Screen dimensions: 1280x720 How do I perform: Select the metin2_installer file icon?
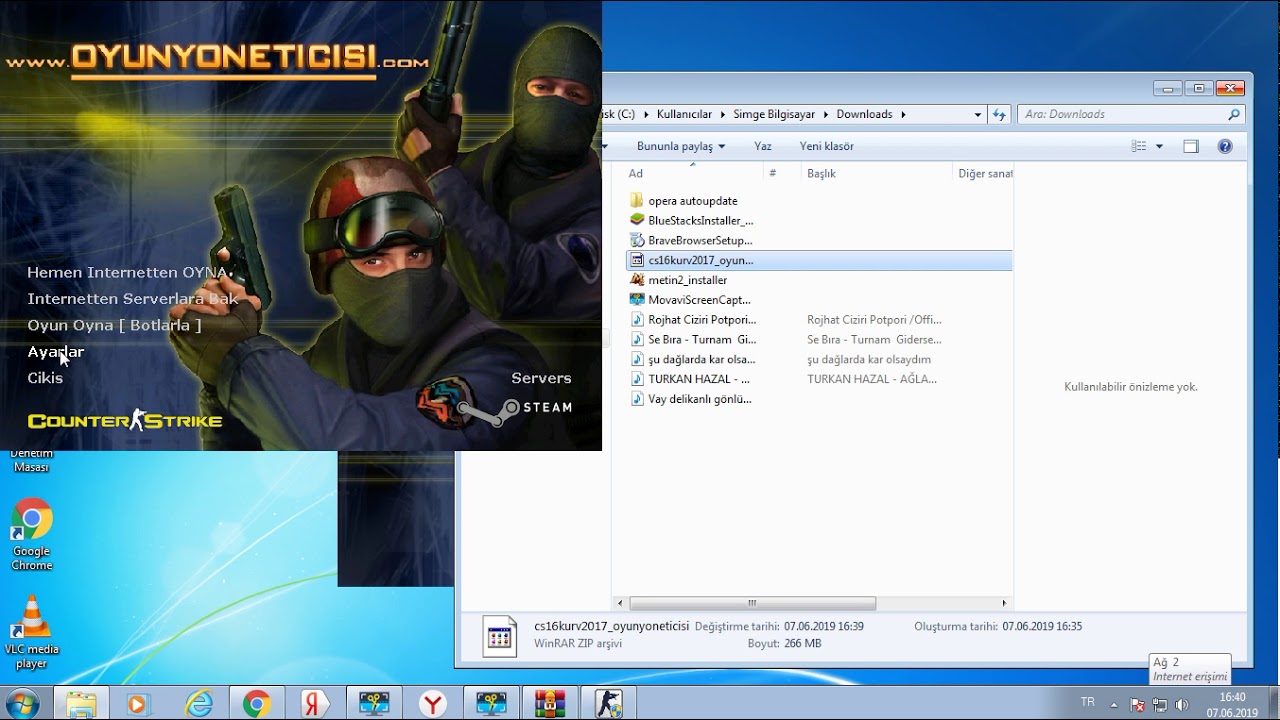(x=637, y=280)
